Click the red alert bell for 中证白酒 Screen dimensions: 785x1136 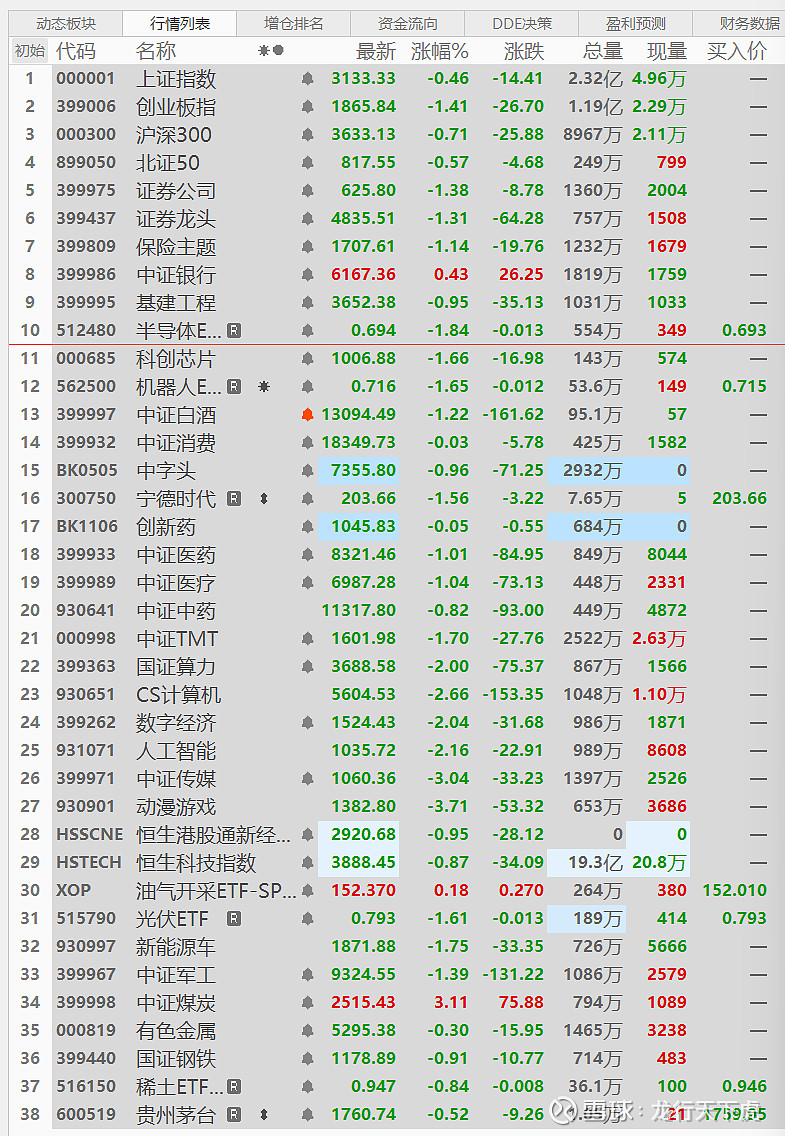[307, 414]
